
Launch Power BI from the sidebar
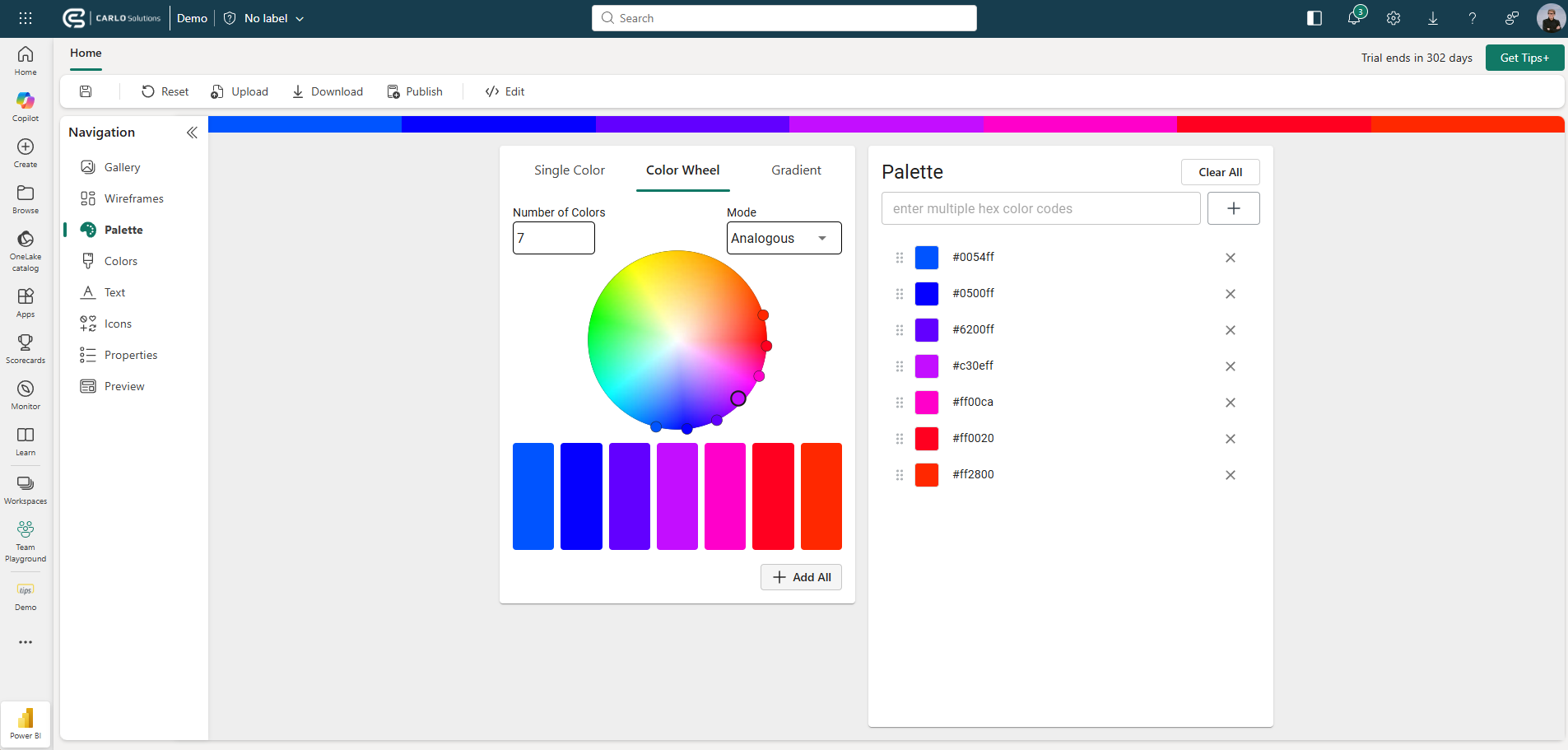tap(25, 722)
